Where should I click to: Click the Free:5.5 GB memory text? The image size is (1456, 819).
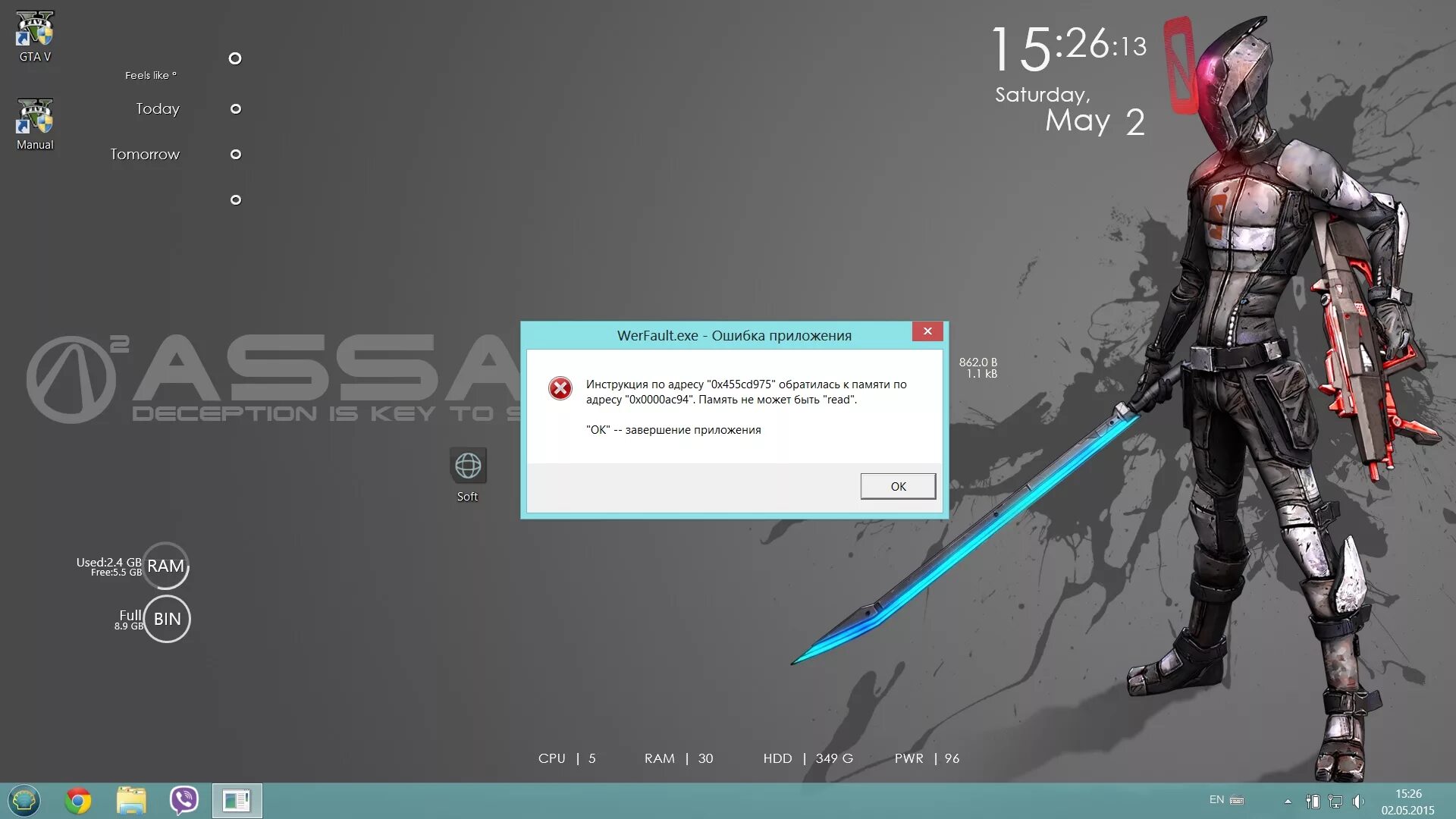tap(116, 573)
